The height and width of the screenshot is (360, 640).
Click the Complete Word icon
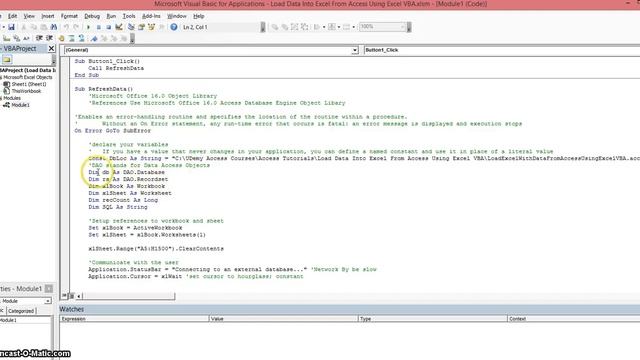click(x=27, y=38)
